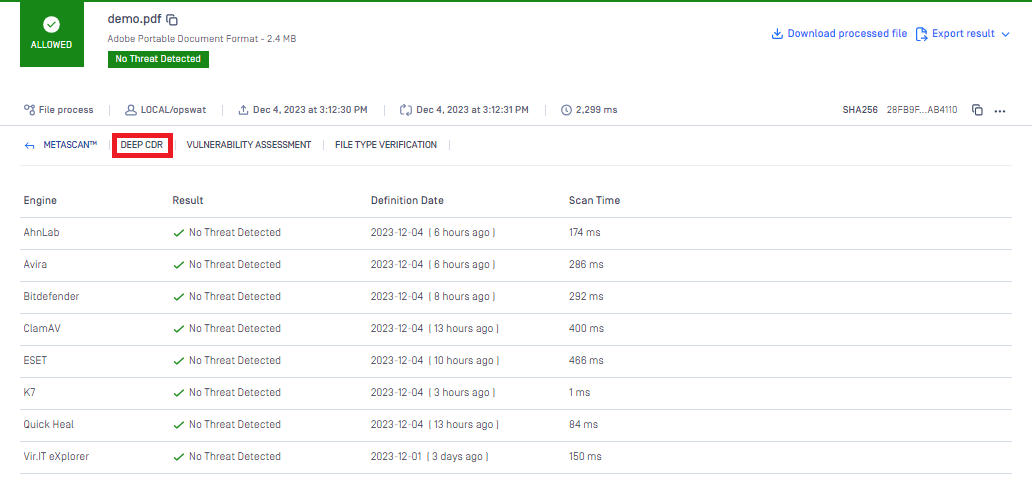Copy the demo.pdf filename icon
The width and height of the screenshot is (1032, 490).
(x=172, y=20)
